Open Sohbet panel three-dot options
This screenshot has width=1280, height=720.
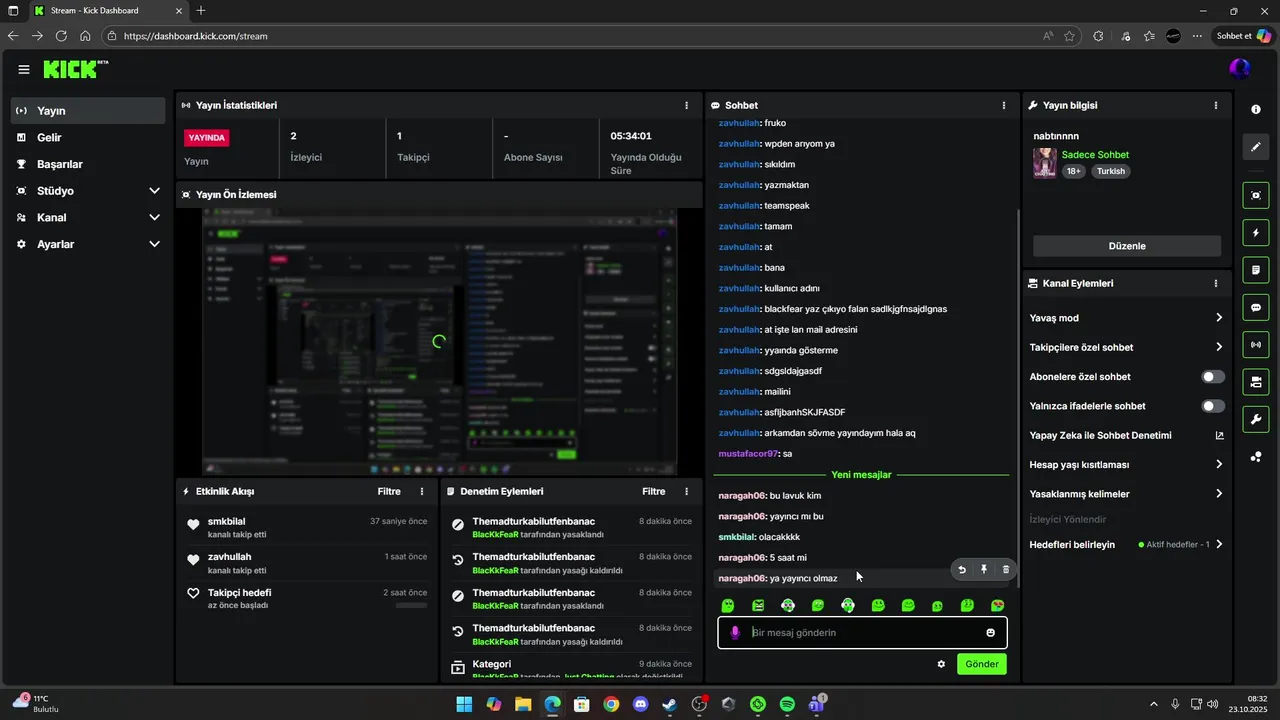1004,105
